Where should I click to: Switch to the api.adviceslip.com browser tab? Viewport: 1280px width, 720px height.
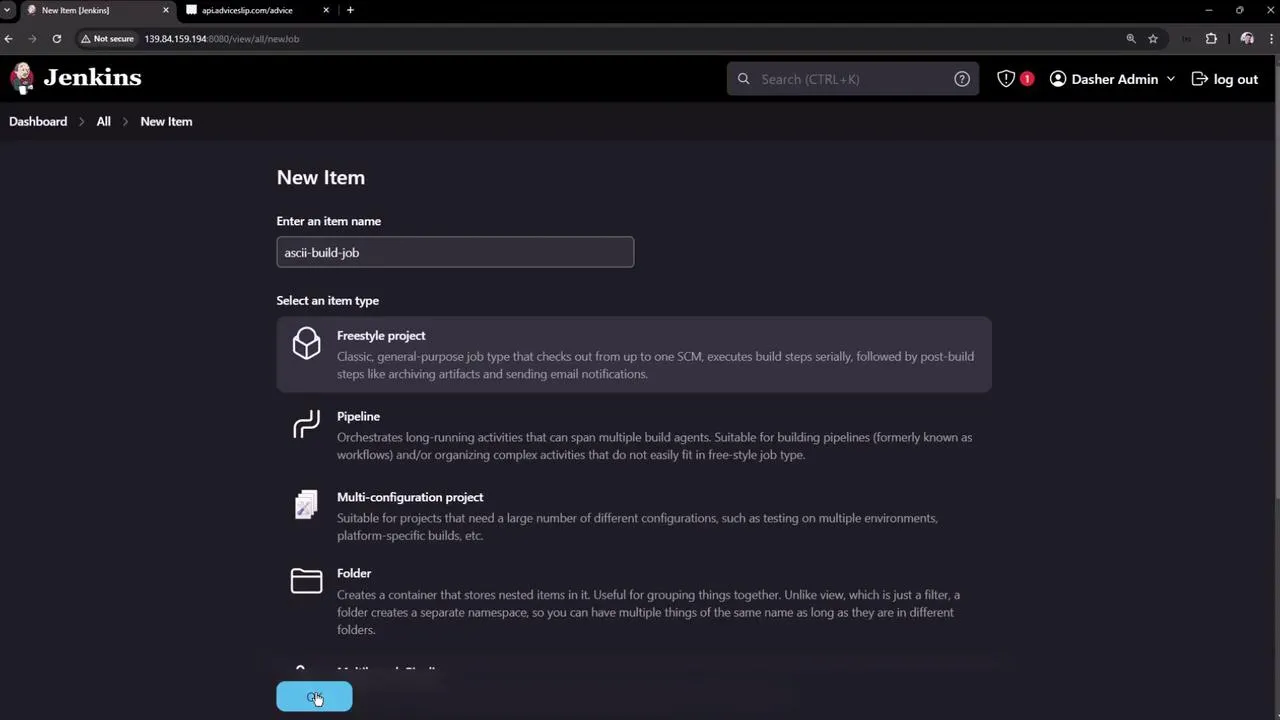tap(247, 10)
